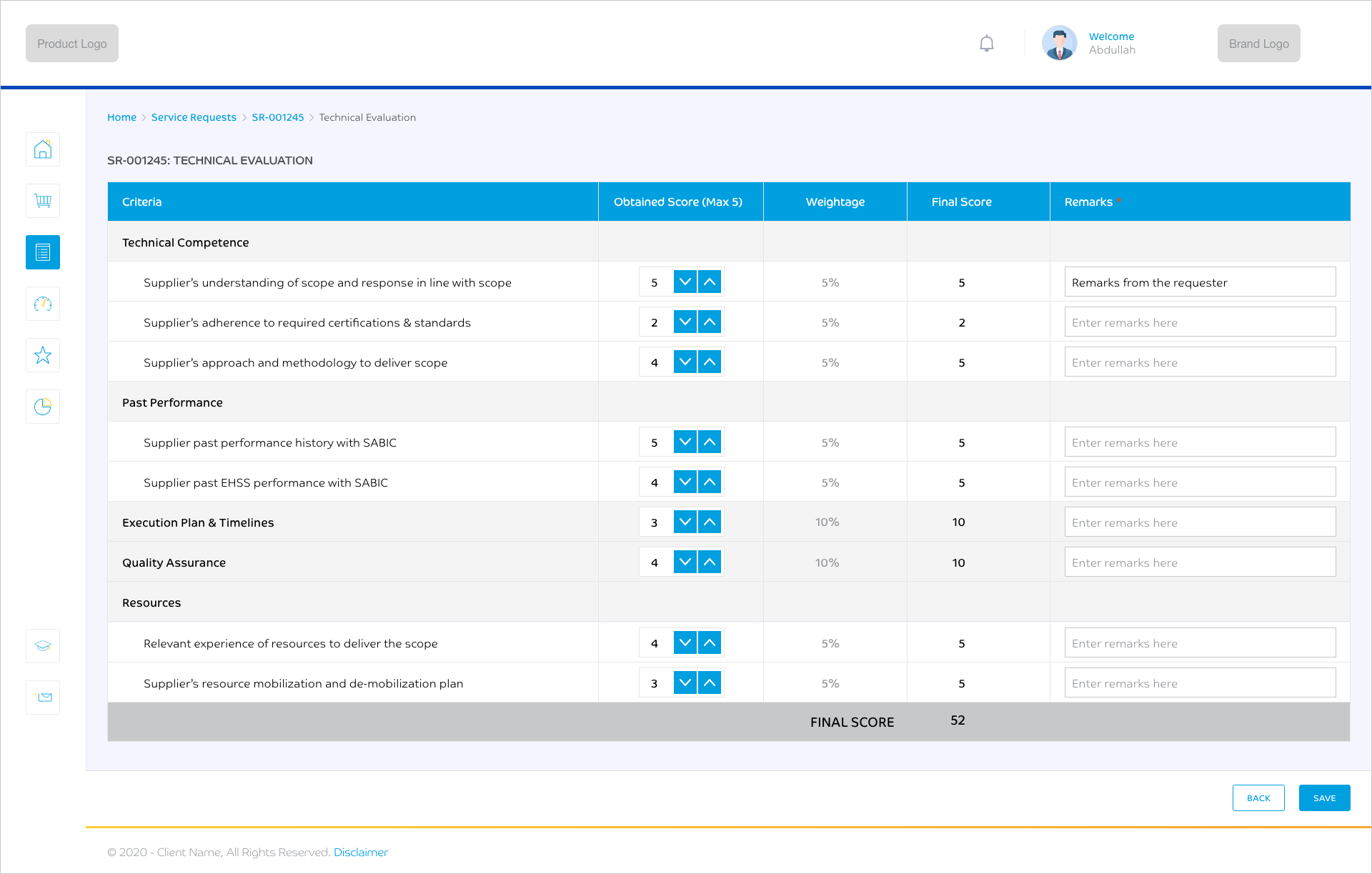Open the home icon in the sidebar
The height and width of the screenshot is (874, 1372).
point(43,149)
